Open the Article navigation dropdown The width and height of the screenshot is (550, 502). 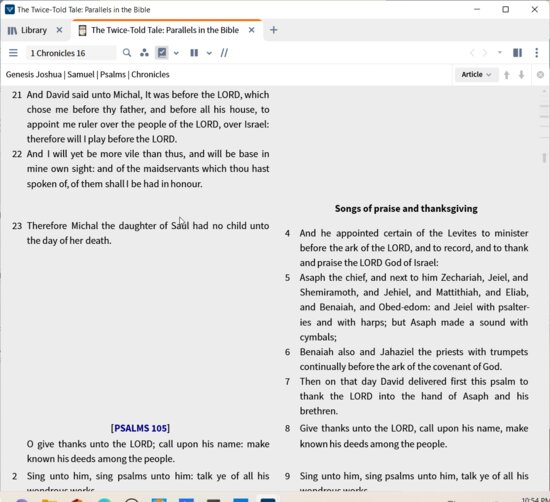click(476, 74)
